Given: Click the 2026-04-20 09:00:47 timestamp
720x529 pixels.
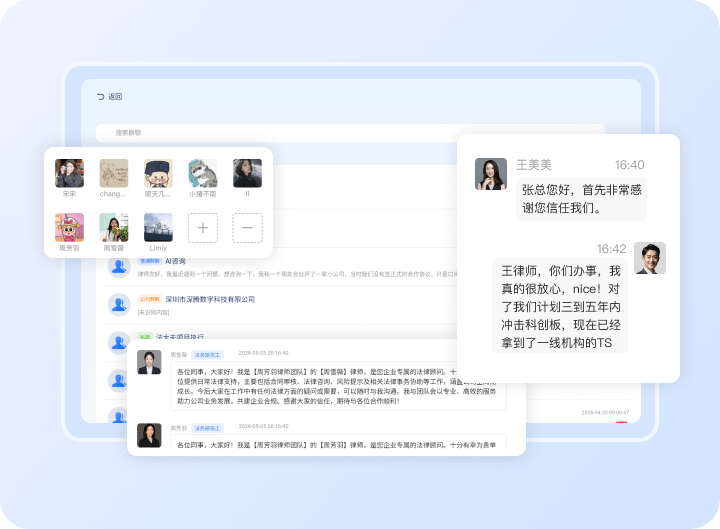Looking at the screenshot, I should pyautogui.click(x=605, y=412).
